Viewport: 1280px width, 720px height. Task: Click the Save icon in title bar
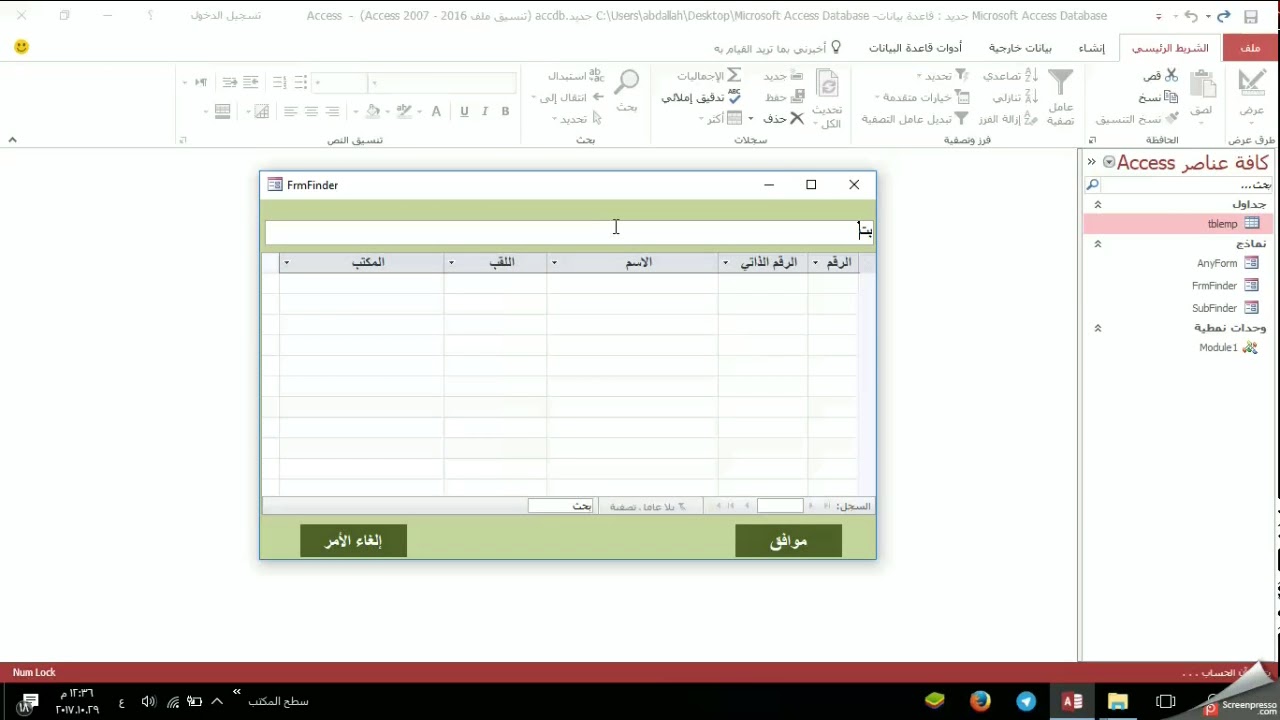[x=1251, y=16]
